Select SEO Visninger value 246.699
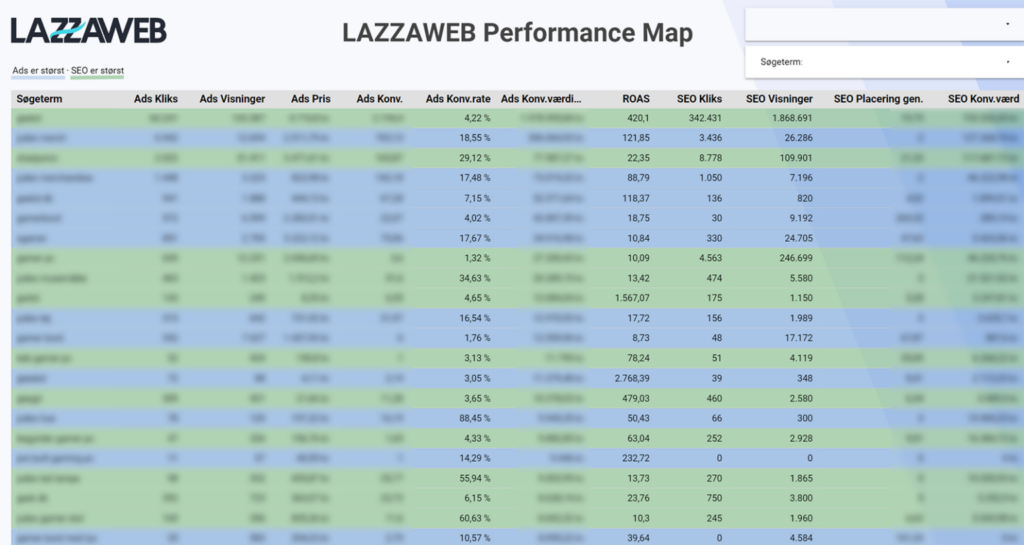 [x=796, y=258]
